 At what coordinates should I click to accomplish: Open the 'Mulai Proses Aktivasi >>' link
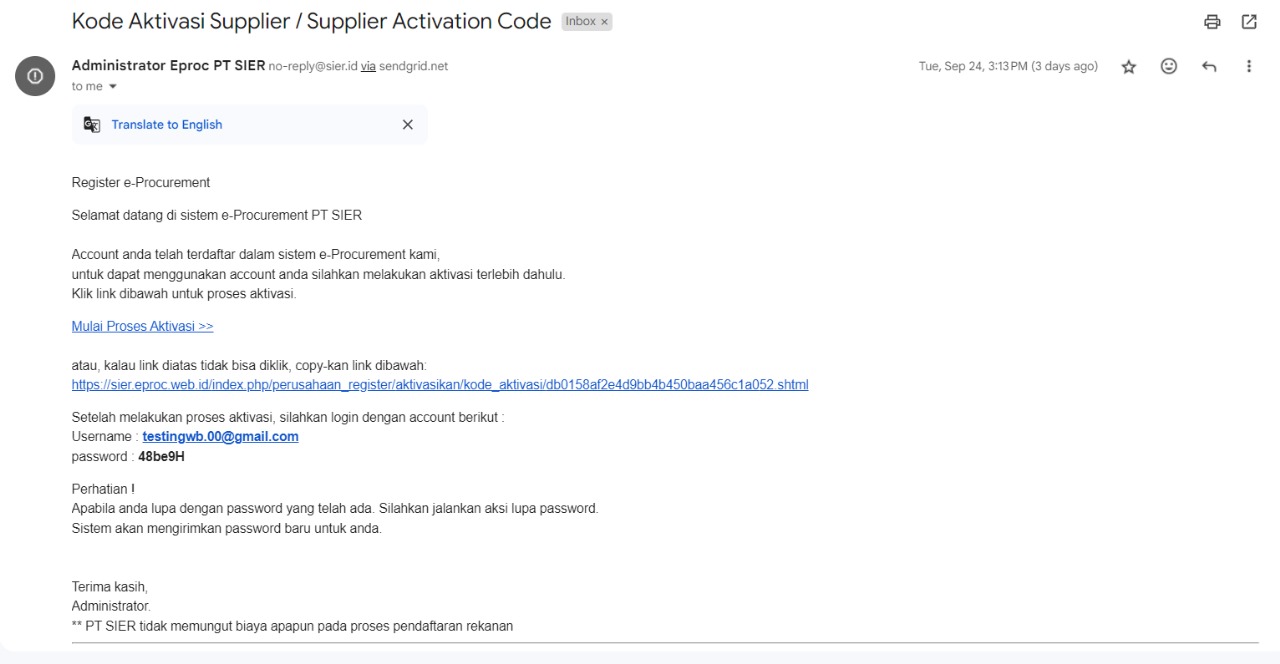[142, 326]
